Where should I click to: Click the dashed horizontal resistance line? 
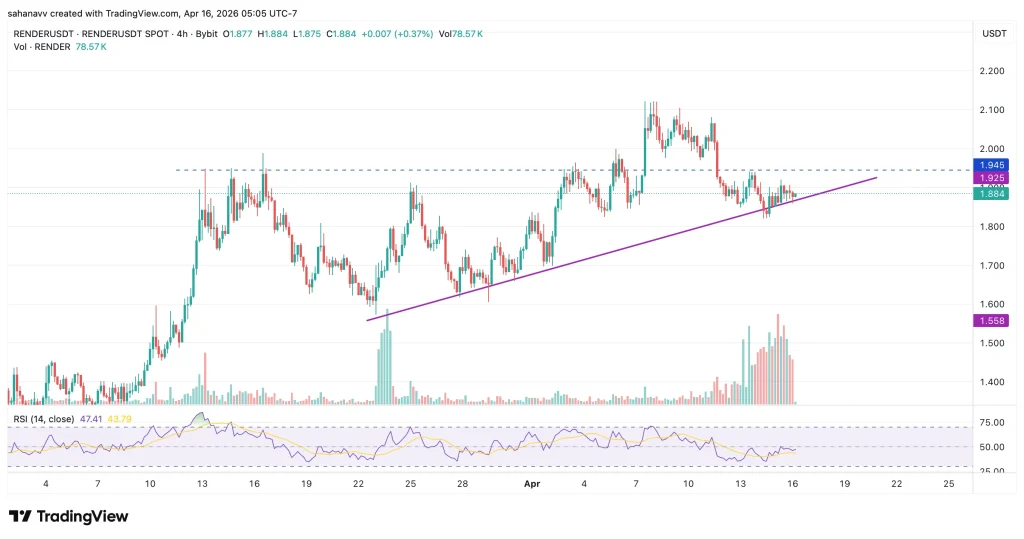click(500, 170)
